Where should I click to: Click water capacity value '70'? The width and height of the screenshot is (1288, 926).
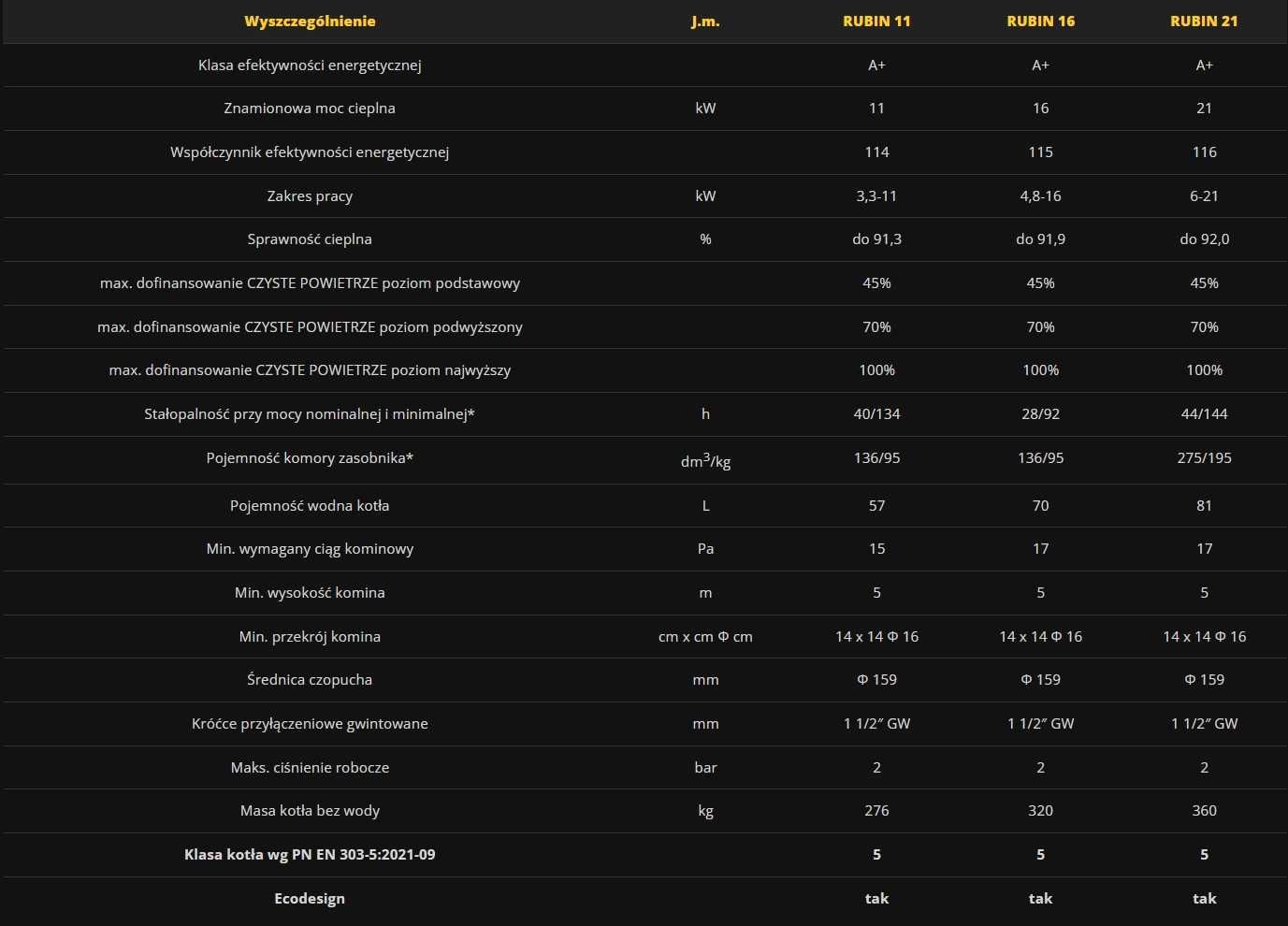[1040, 506]
